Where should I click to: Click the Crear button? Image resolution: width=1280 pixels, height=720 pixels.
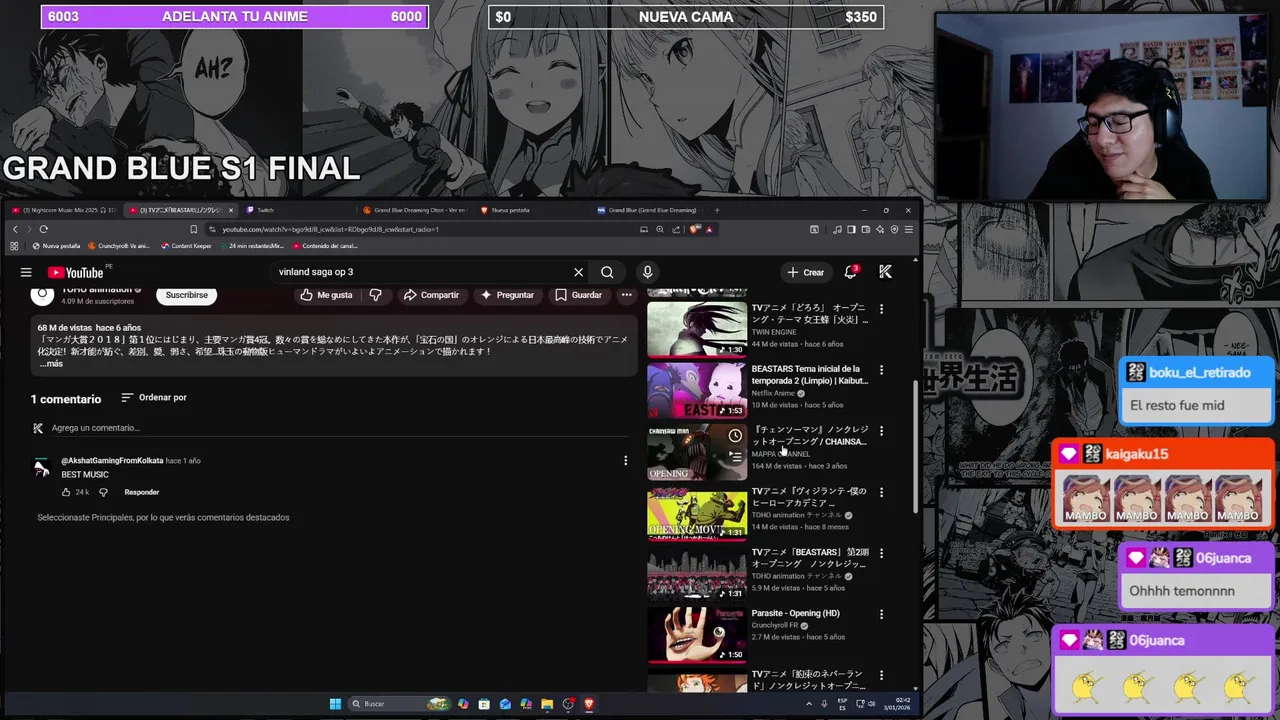tap(806, 272)
